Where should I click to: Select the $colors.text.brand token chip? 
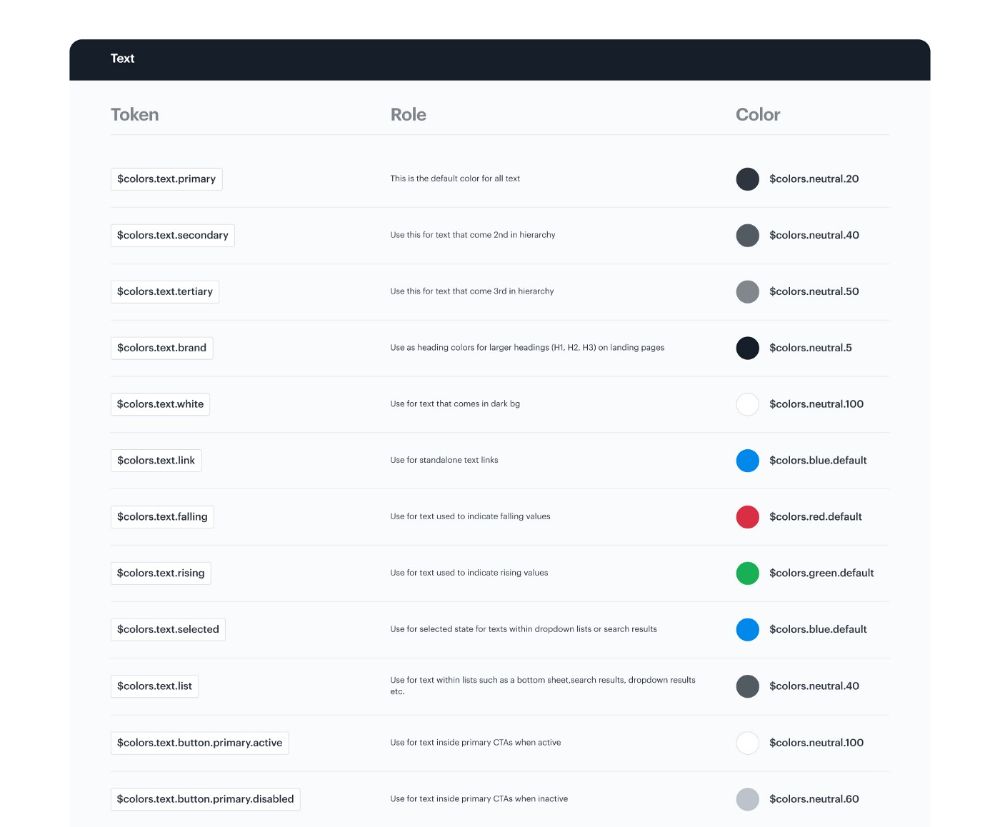pos(161,348)
